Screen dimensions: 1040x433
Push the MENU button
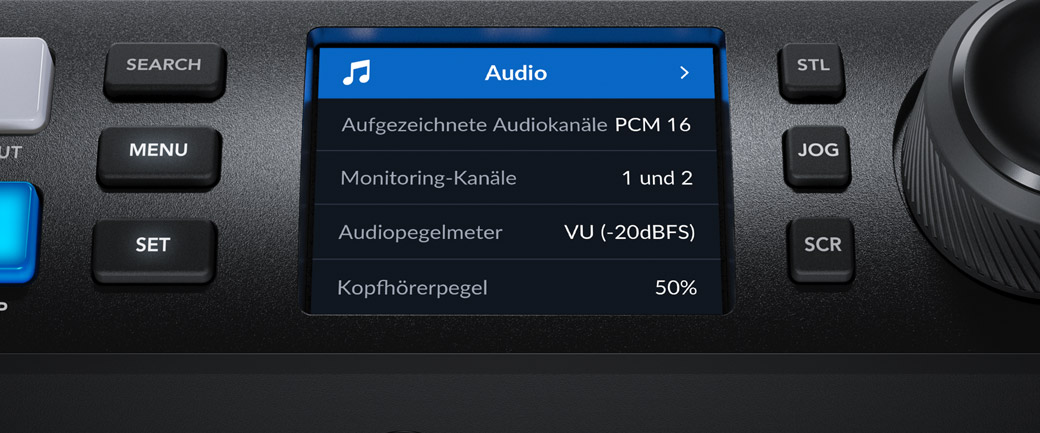click(x=159, y=152)
